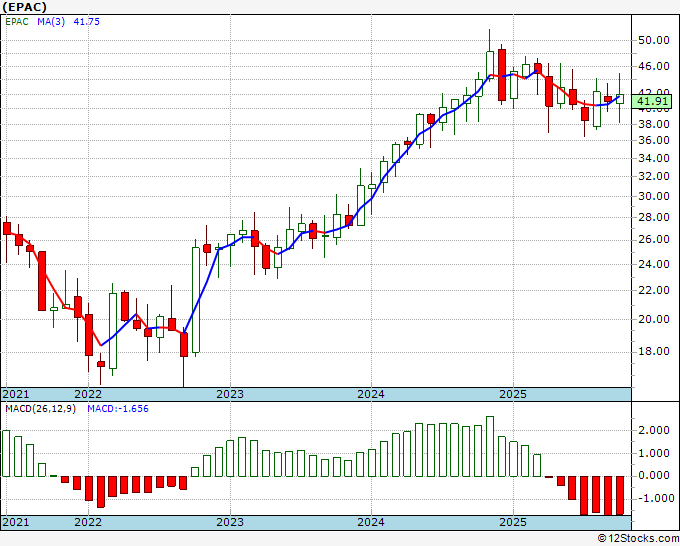
Task: Click the 22.00 price axis label
Action: tap(654, 291)
